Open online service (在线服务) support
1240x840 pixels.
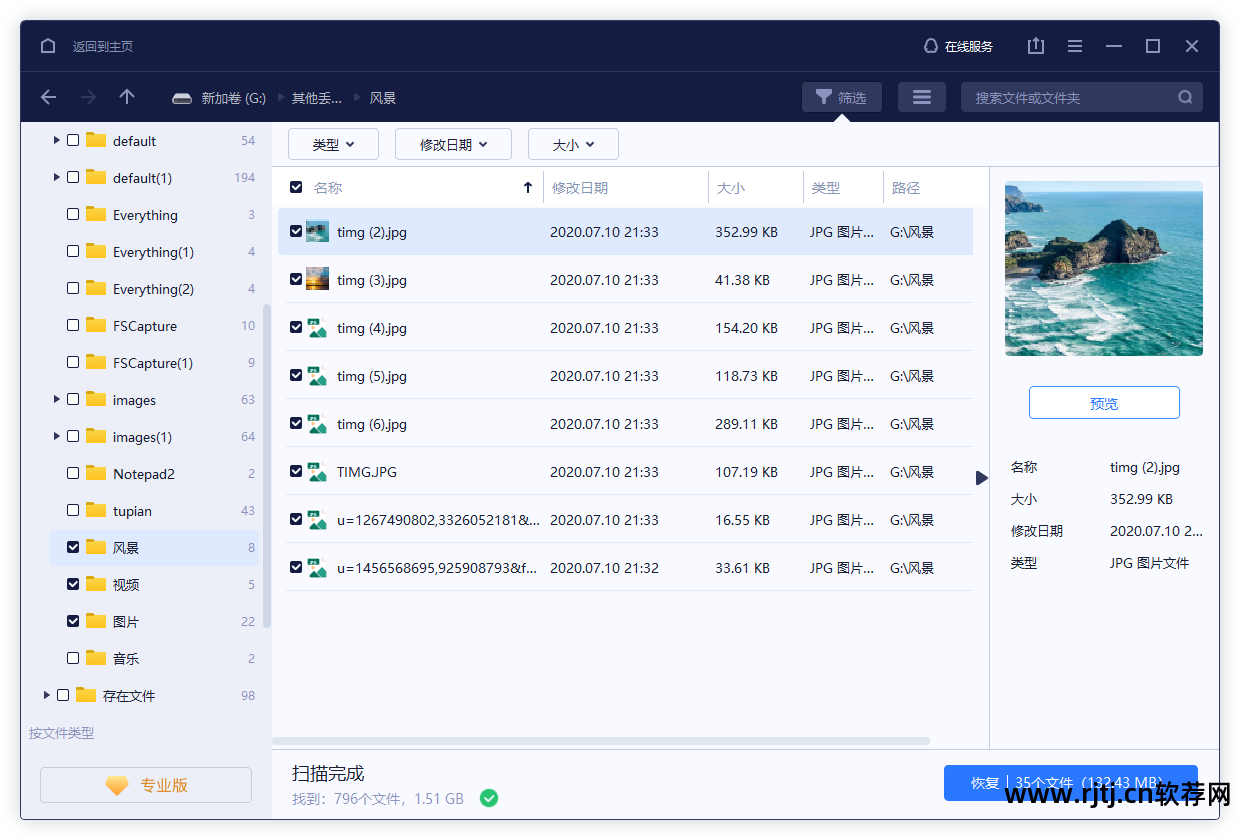(958, 46)
